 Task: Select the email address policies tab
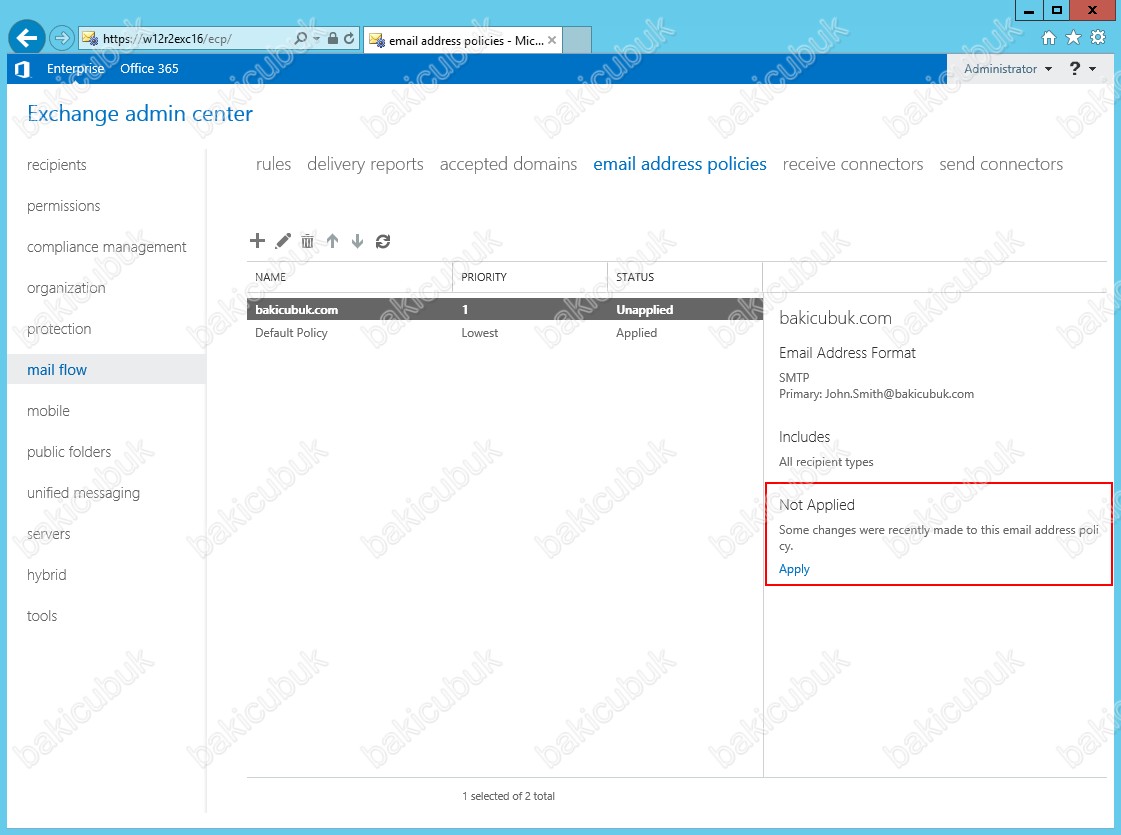[680, 164]
